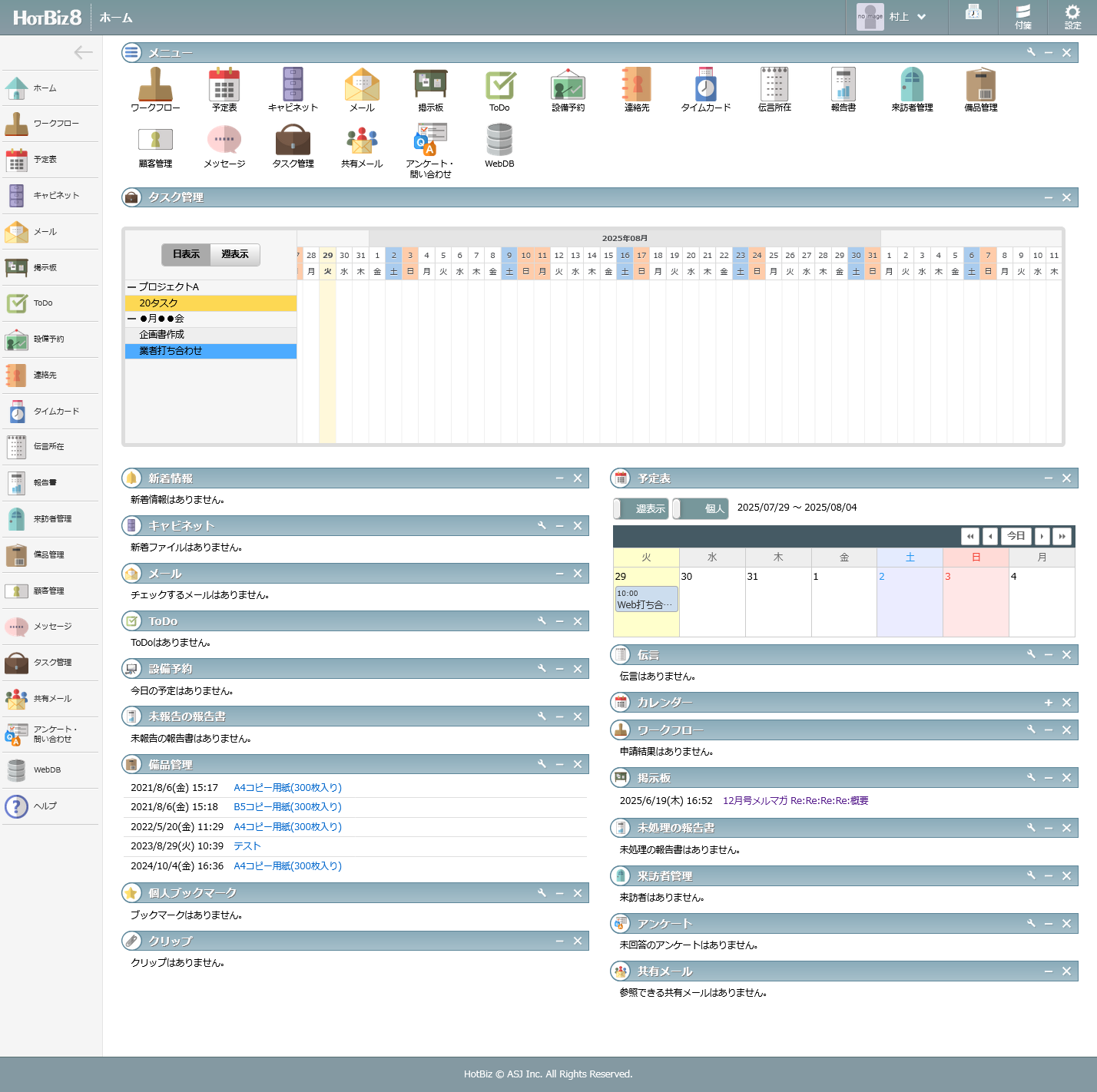Image resolution: width=1097 pixels, height=1092 pixels.
Task: Collapse the プロジェクトA task group
Action: 131,287
